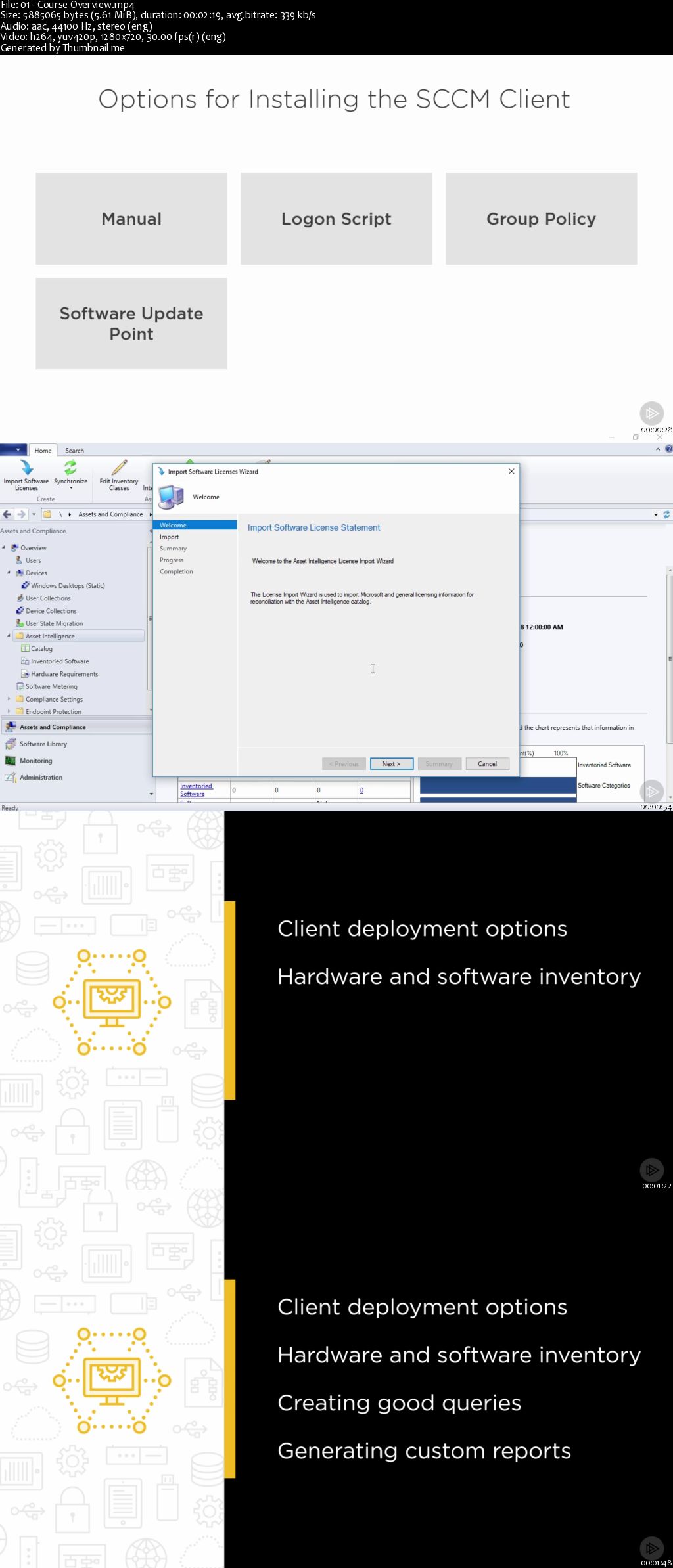Click the Administration workspace icon
The width and height of the screenshot is (673, 1568).
(x=11, y=778)
